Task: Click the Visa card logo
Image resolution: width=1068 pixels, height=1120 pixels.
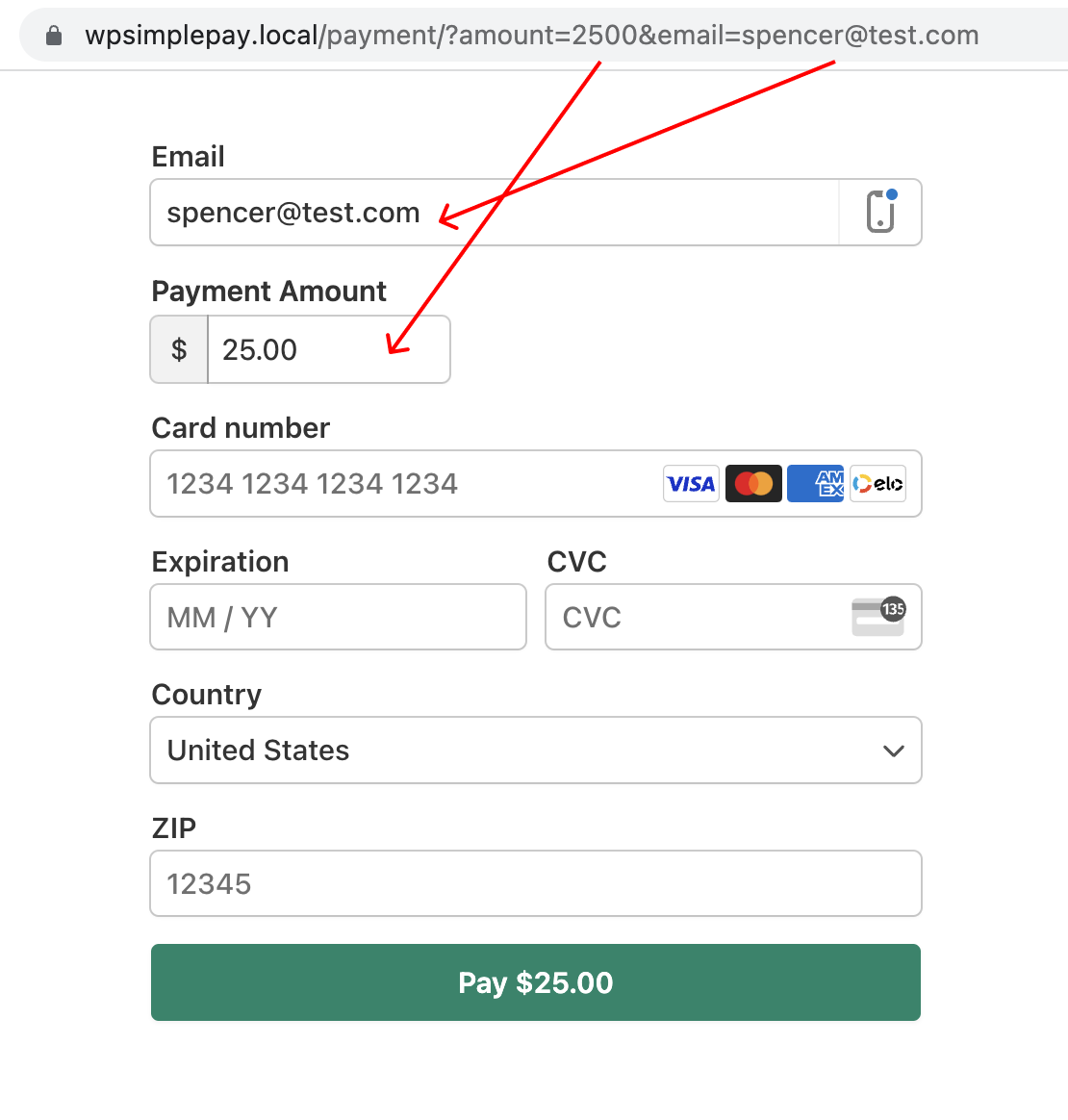Action: coord(691,484)
